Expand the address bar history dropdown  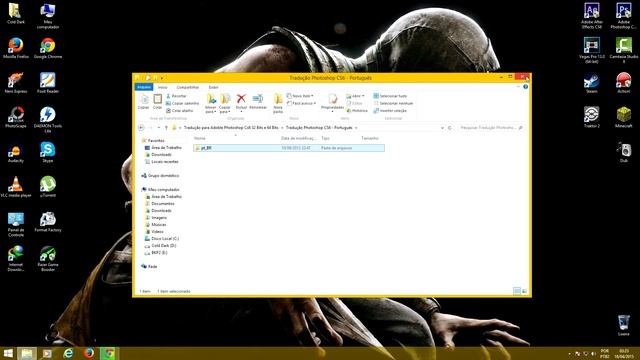click(442, 128)
